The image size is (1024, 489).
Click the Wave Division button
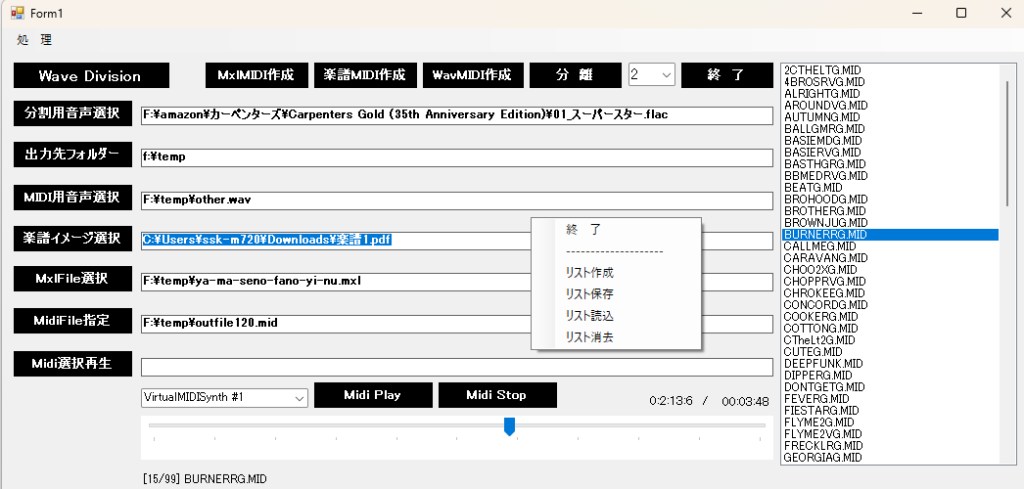pyautogui.click(x=90, y=76)
